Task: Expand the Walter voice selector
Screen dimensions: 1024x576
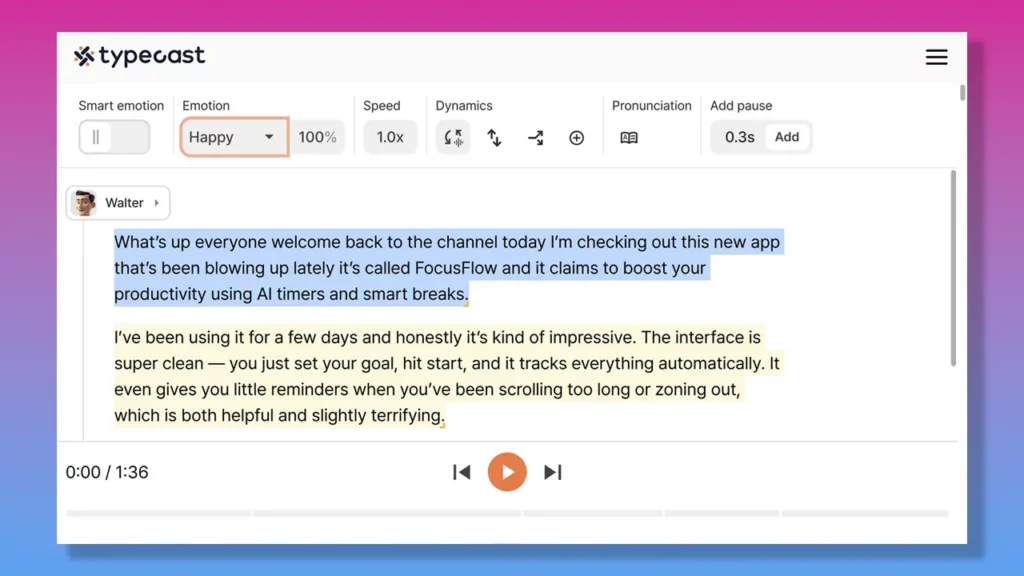Action: pos(157,202)
